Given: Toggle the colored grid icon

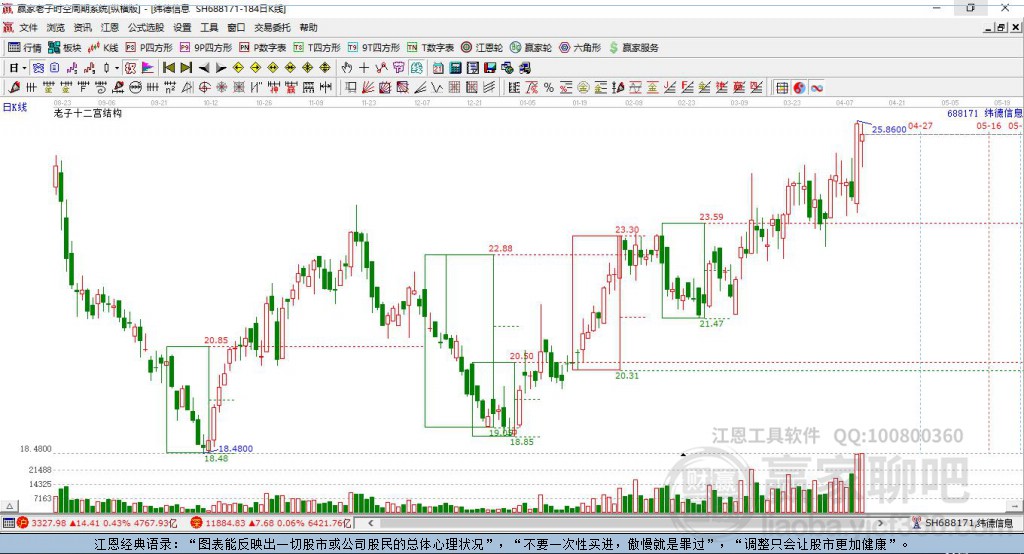Looking at the screenshot, I should tap(782, 88).
